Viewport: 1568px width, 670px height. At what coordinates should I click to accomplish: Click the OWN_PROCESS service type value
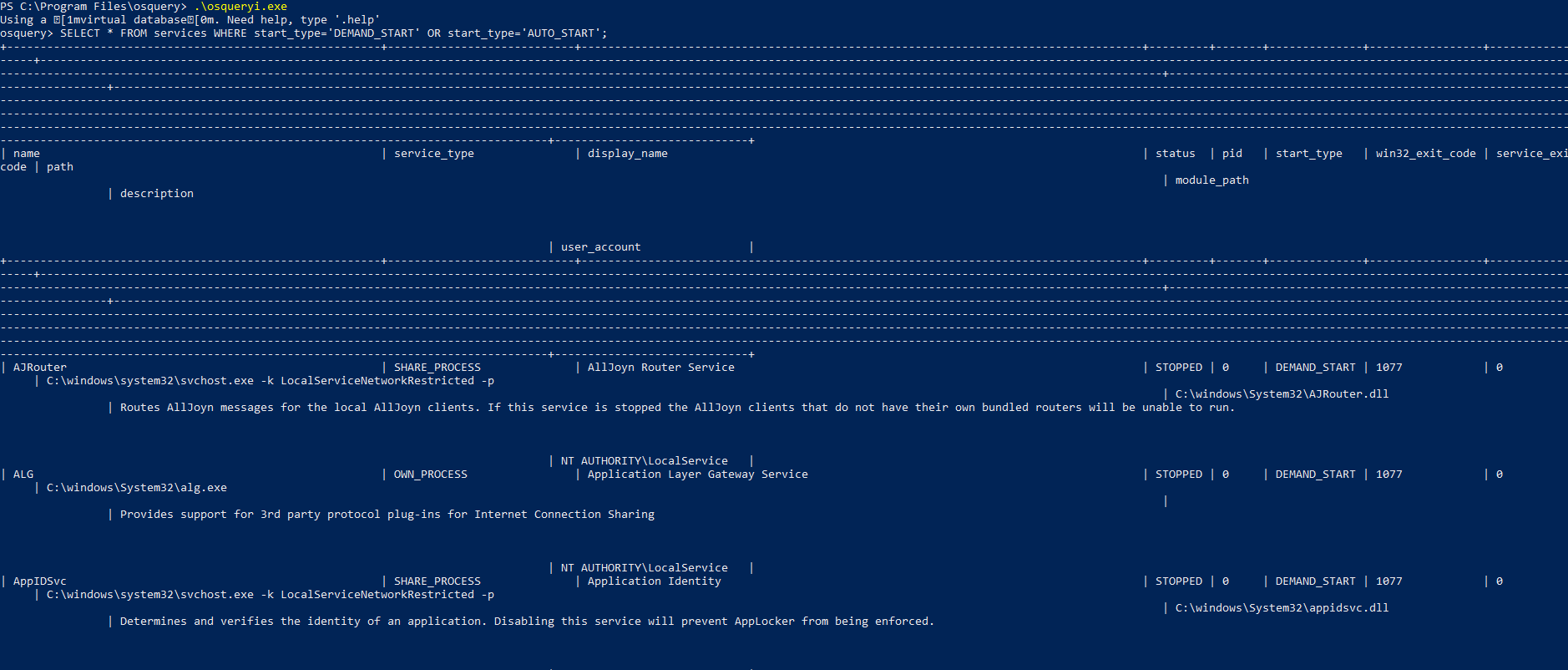click(x=430, y=475)
